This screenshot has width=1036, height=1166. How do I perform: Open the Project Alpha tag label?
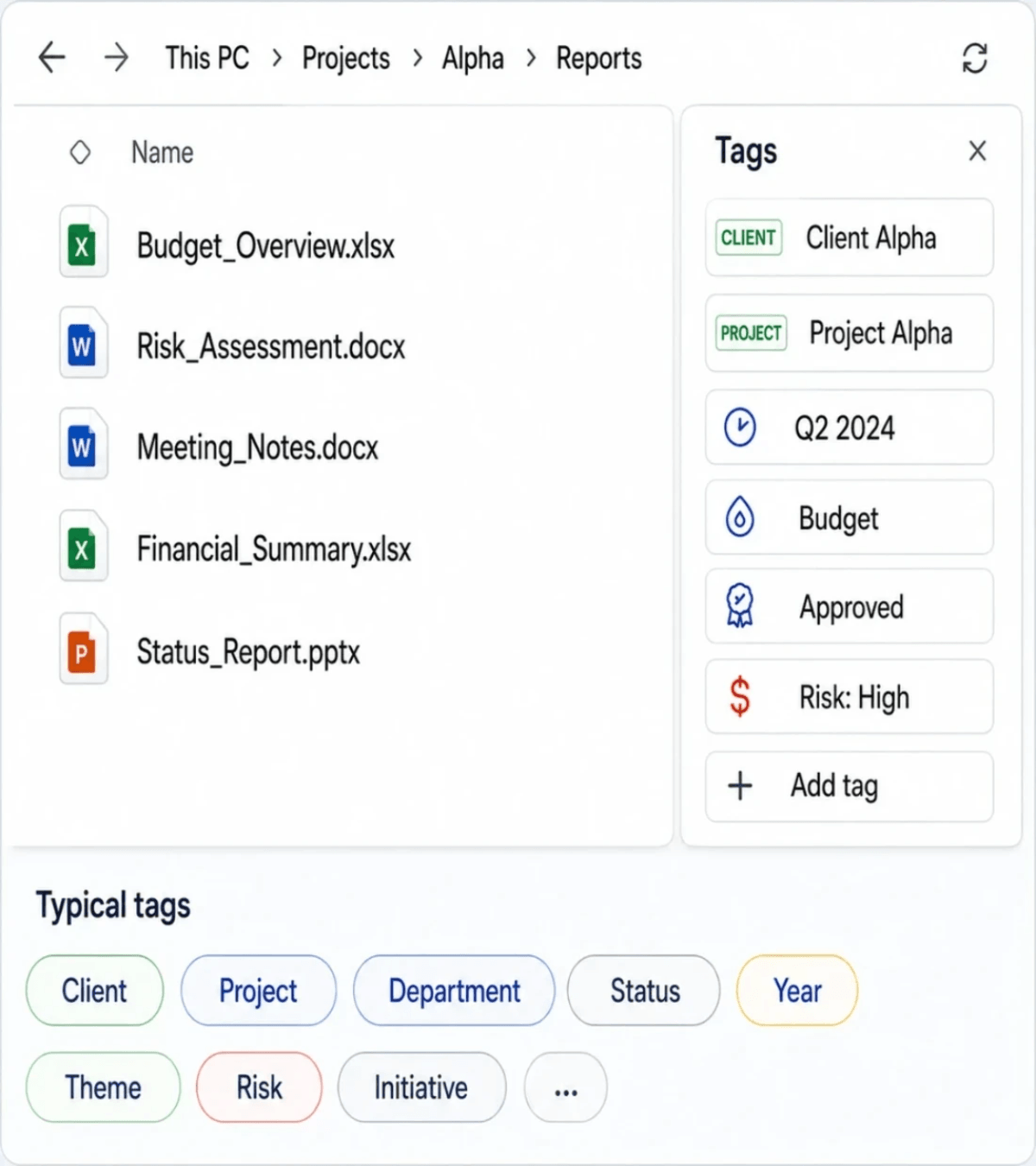tap(881, 333)
